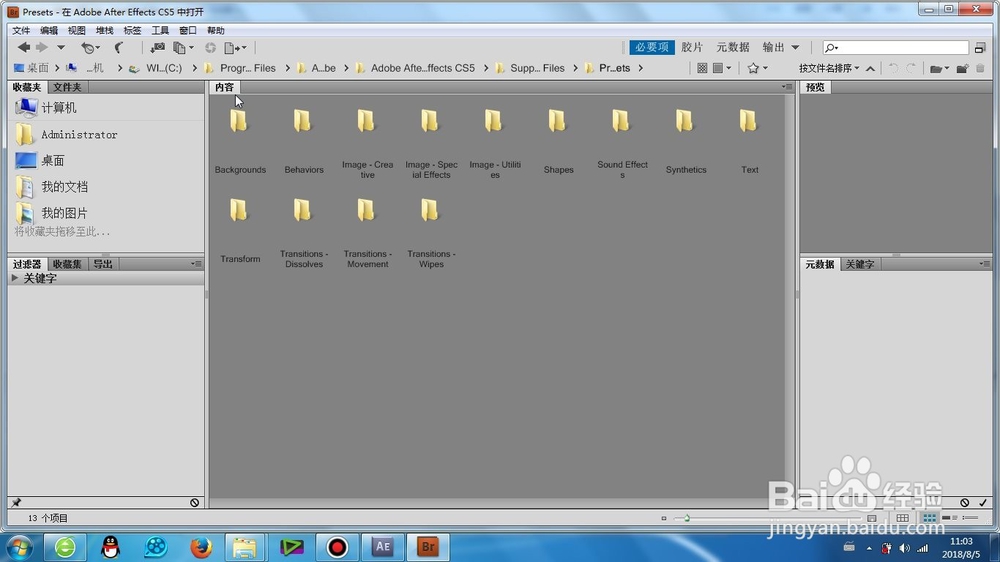Image resolution: width=1000 pixels, height=562 pixels.
Task: Switch to 胶片 workspace
Action: (692, 47)
